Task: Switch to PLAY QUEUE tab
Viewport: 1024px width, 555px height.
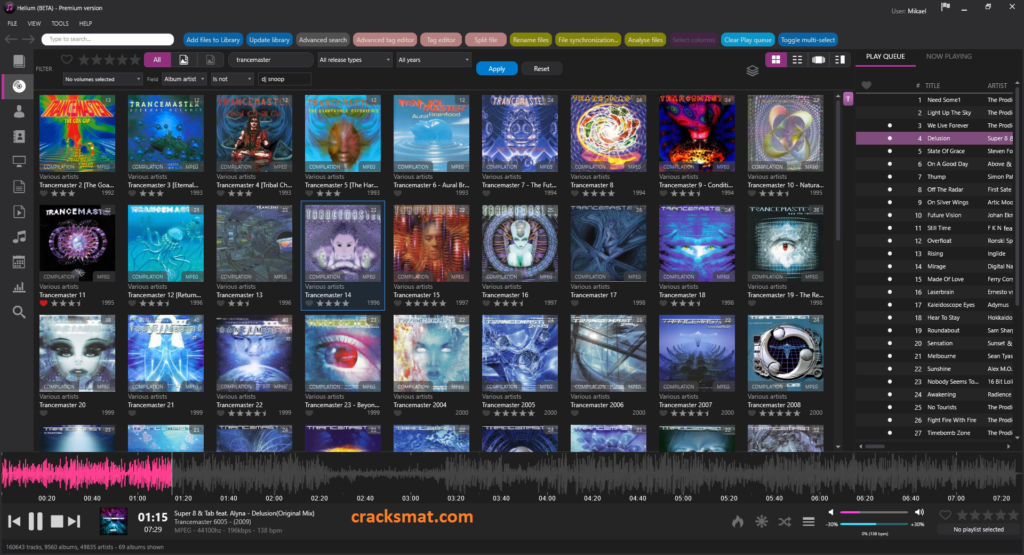Action: click(886, 57)
